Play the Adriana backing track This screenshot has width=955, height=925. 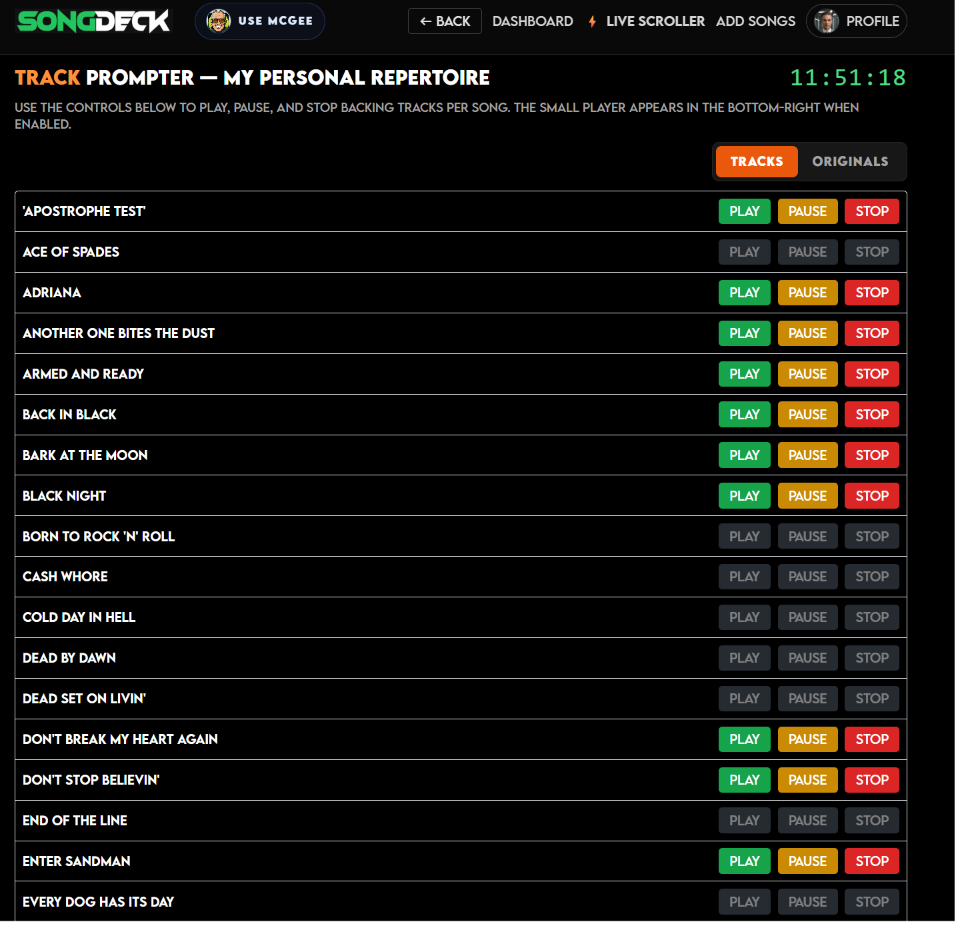click(x=744, y=293)
